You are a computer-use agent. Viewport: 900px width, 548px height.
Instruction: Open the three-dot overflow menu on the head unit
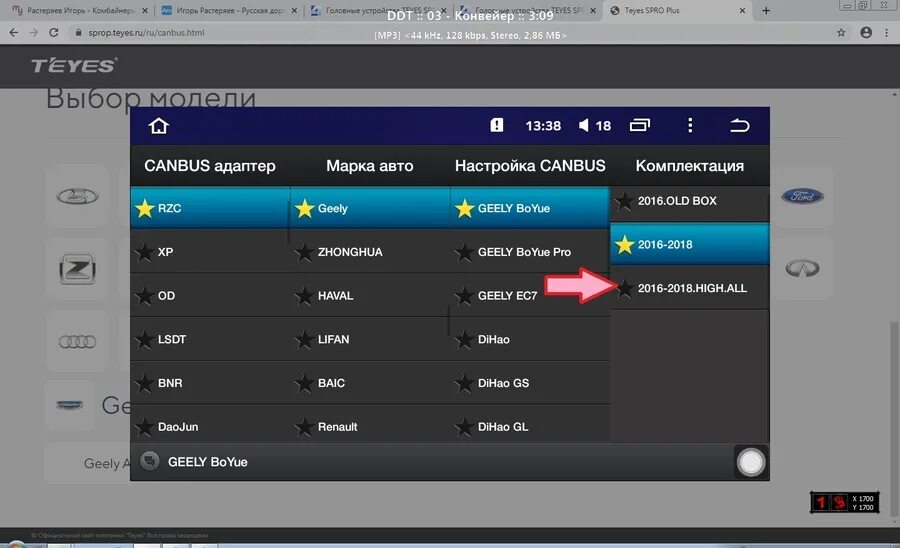[690, 125]
